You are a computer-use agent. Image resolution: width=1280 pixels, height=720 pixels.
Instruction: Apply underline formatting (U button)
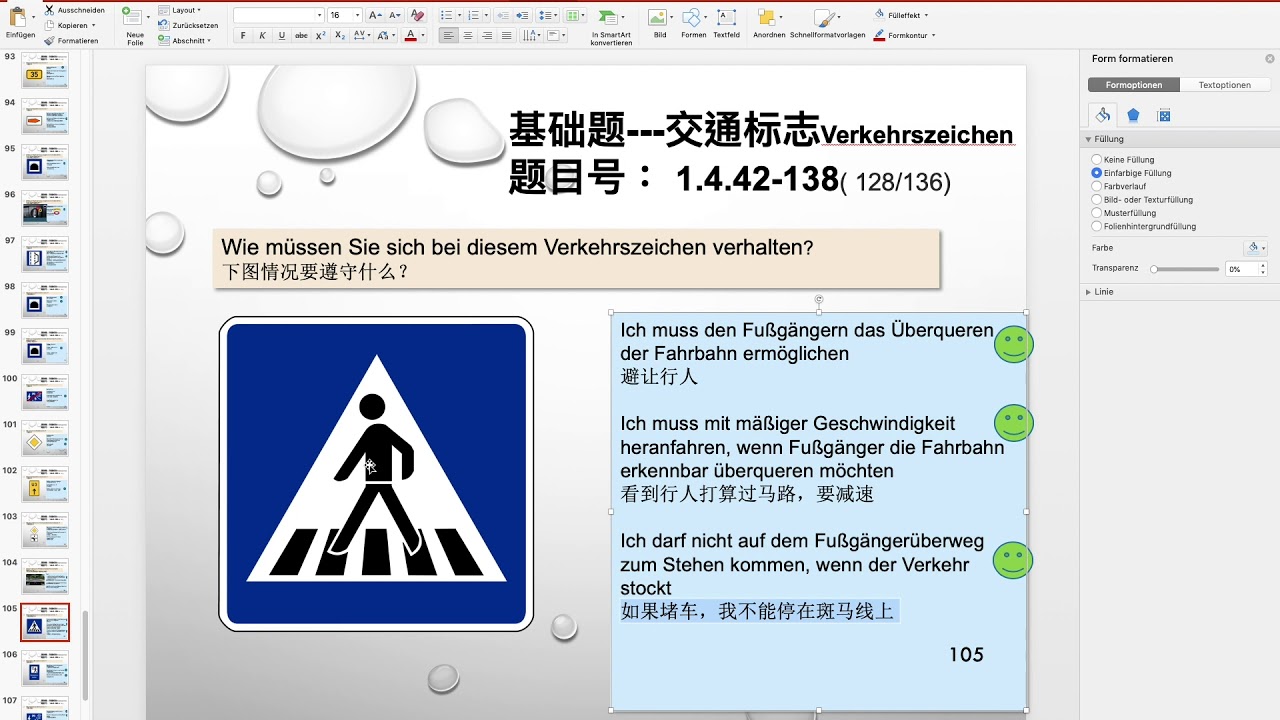[x=281, y=35]
